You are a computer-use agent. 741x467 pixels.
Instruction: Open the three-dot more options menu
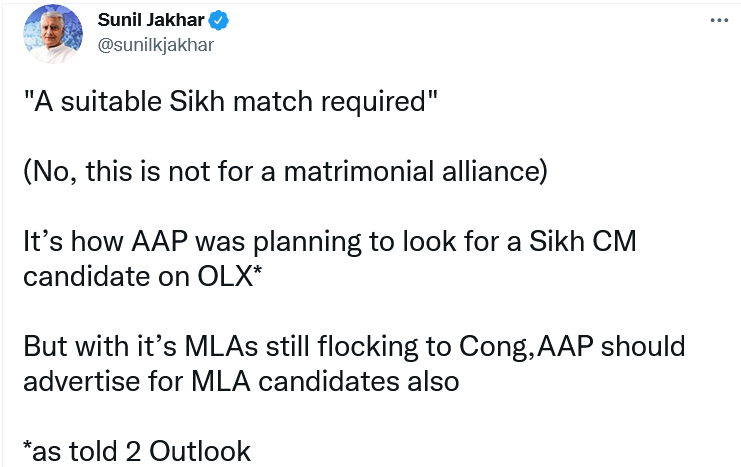tap(719, 20)
